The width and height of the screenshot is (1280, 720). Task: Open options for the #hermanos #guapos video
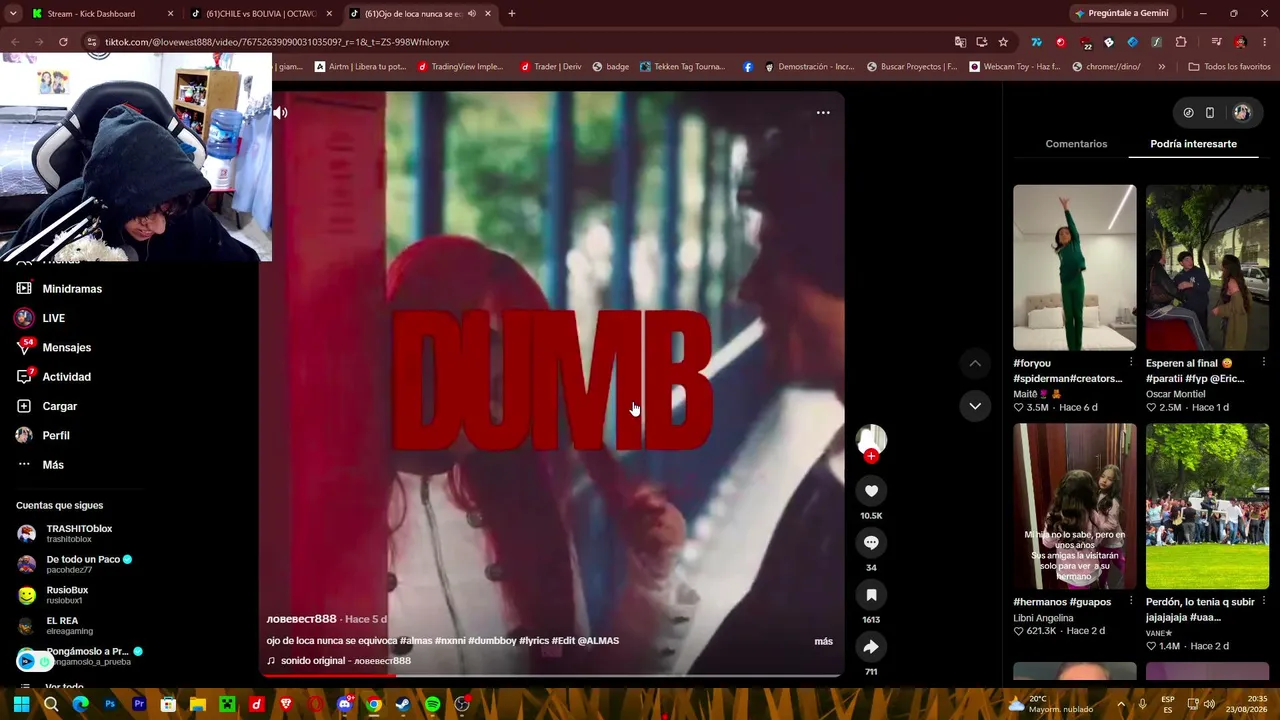click(1131, 601)
